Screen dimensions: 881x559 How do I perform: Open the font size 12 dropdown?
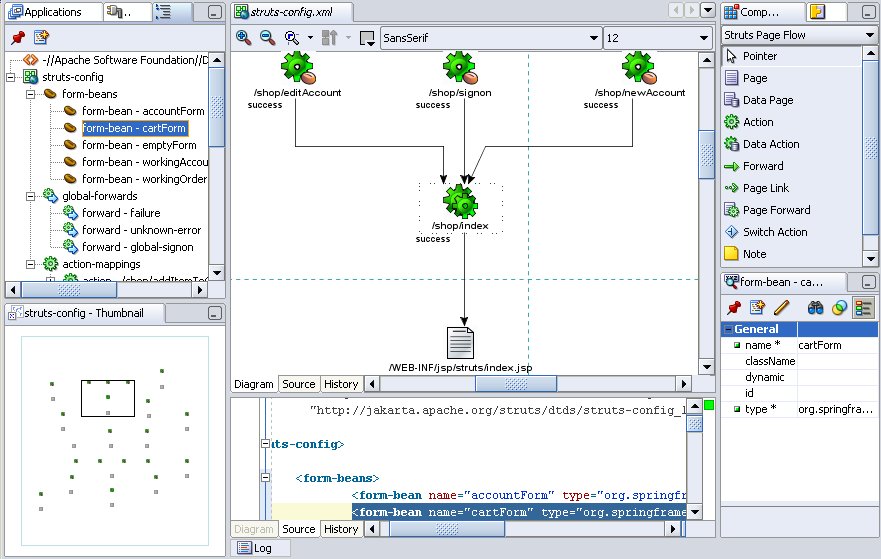(703, 38)
